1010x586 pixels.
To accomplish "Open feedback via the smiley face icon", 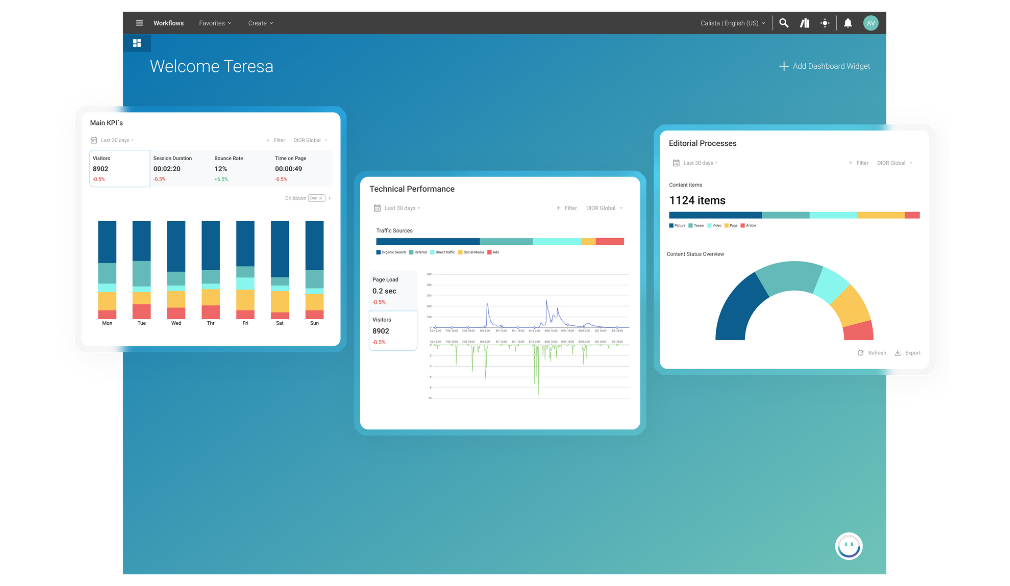I will click(x=848, y=546).
